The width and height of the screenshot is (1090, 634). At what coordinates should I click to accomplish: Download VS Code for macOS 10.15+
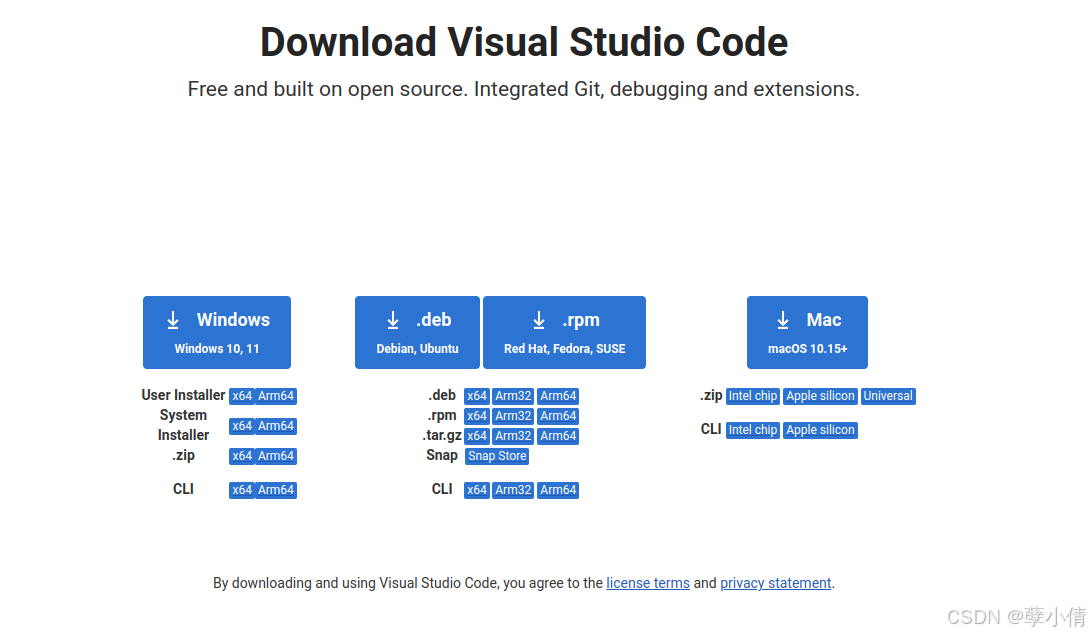(x=807, y=332)
